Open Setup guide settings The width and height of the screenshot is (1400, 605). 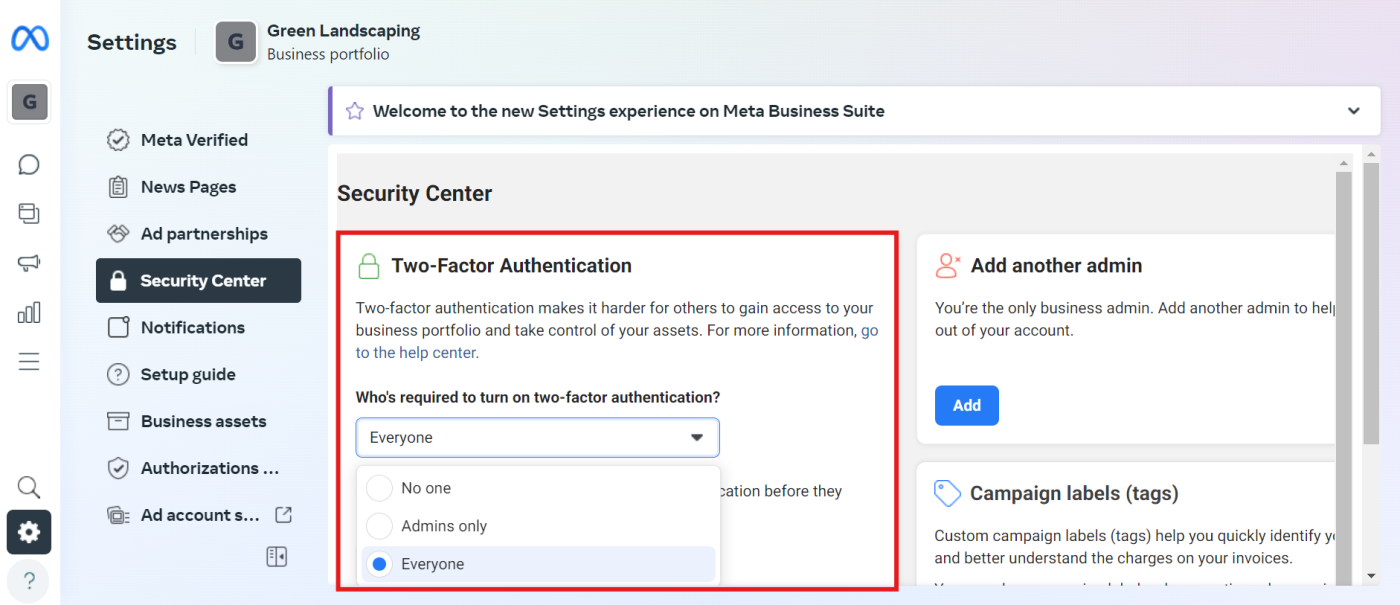pos(198,374)
